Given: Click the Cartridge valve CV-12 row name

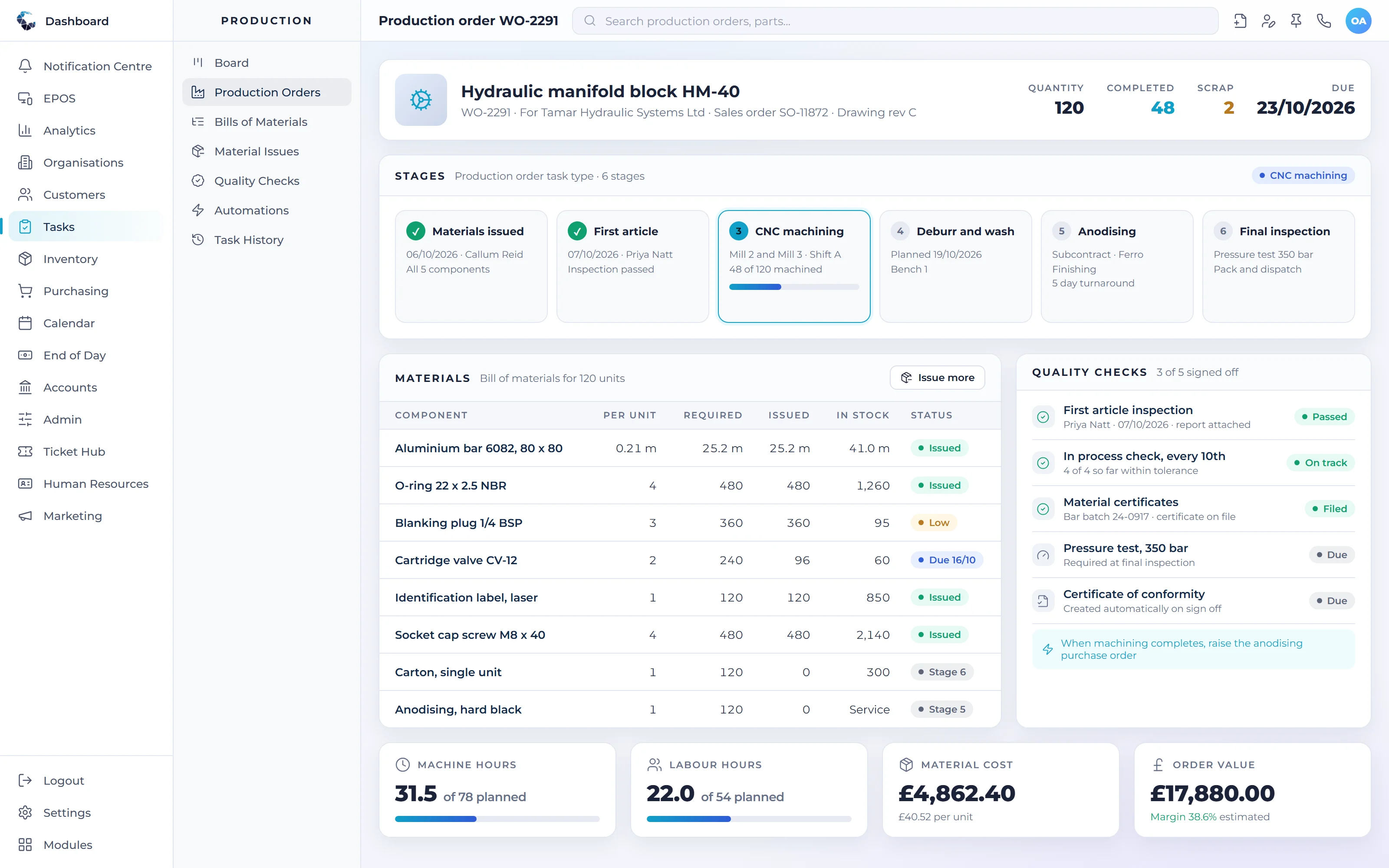Looking at the screenshot, I should click(x=456, y=560).
